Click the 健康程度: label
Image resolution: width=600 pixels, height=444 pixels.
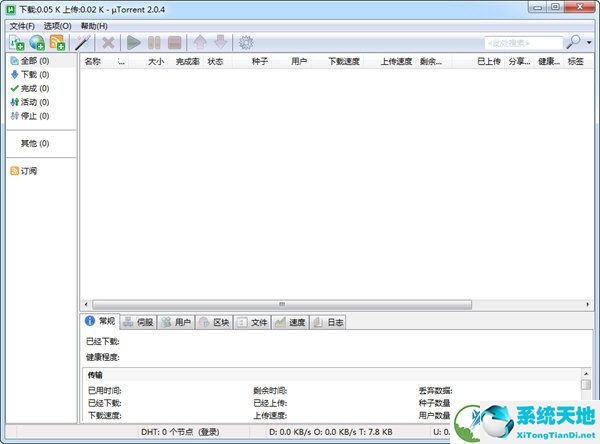(103, 357)
